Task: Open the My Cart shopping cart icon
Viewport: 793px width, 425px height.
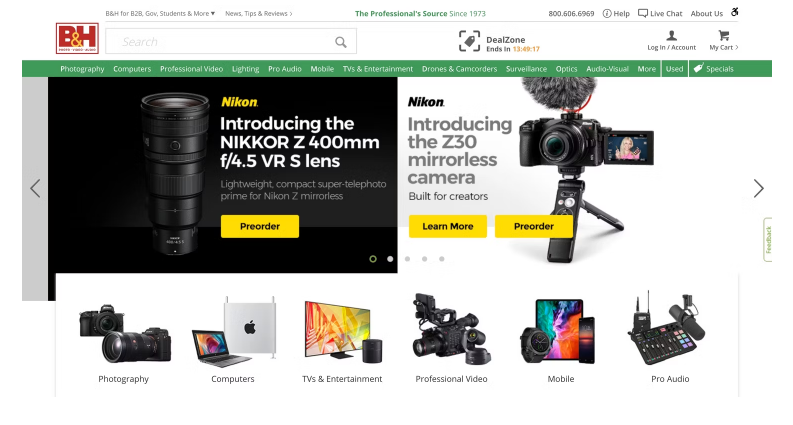Action: pyautogui.click(x=724, y=35)
